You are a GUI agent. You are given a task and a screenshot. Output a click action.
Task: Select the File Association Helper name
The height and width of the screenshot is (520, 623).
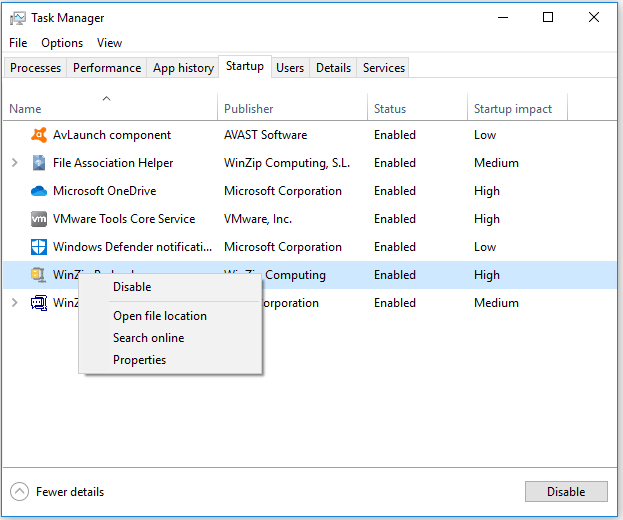tap(113, 163)
